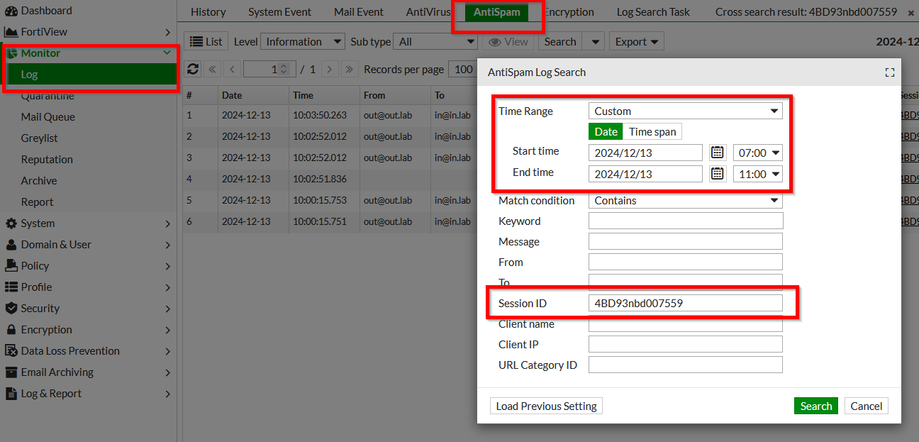Open the Sub type All dropdown
Viewport: 919px width, 442px height.
coord(437,42)
